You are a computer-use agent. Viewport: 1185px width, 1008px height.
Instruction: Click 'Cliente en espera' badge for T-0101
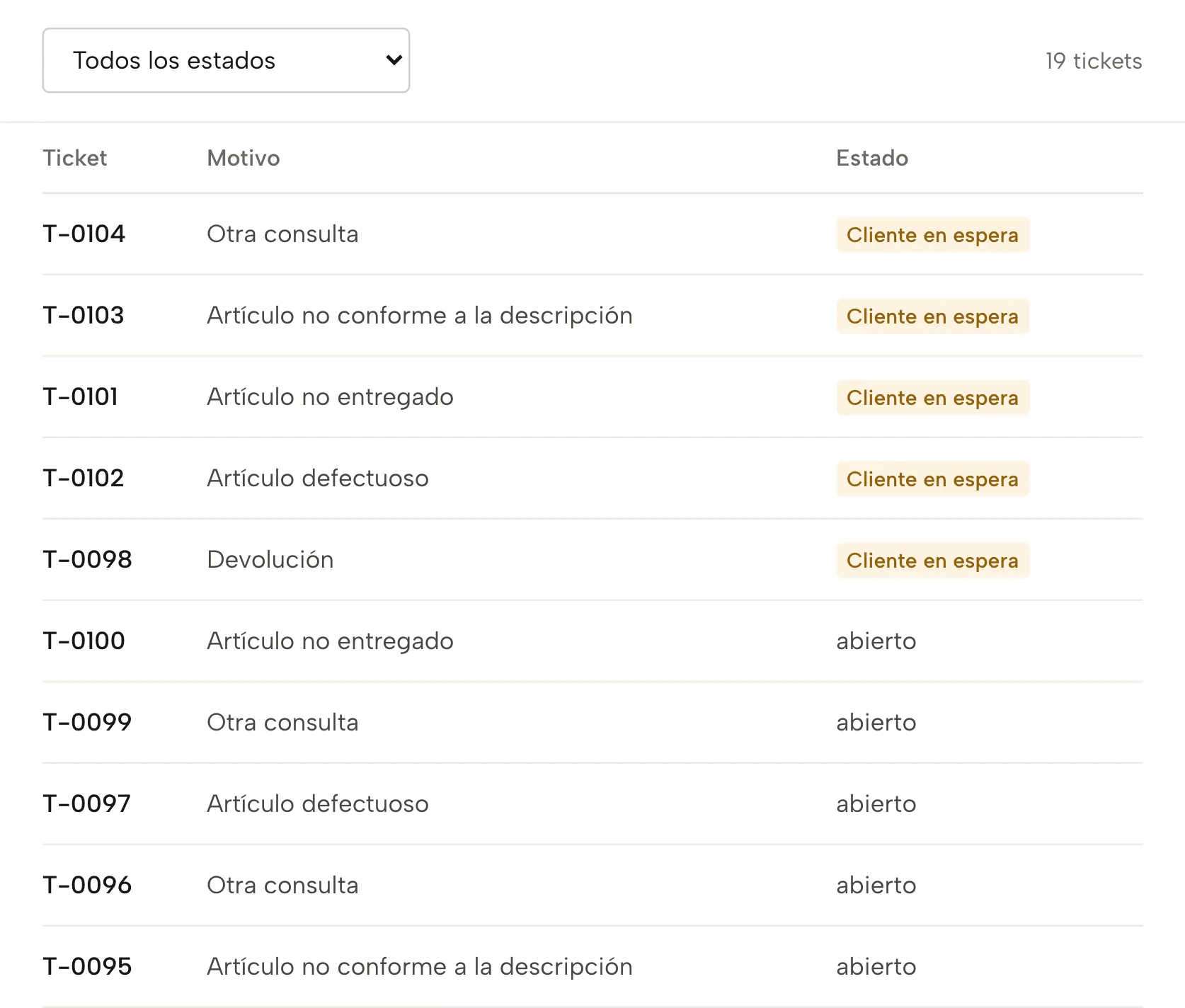tap(932, 397)
